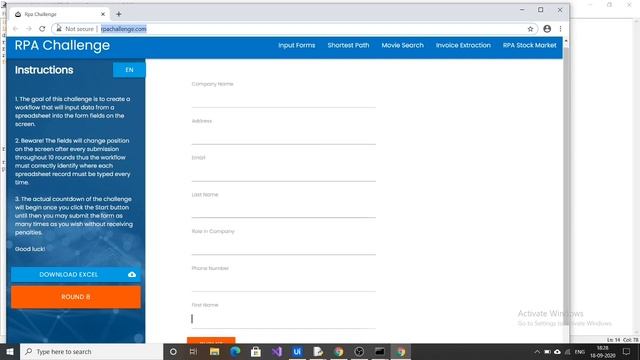The height and width of the screenshot is (360, 640).
Task: Switch to active Chrome taskbar window
Action: tap(400, 351)
